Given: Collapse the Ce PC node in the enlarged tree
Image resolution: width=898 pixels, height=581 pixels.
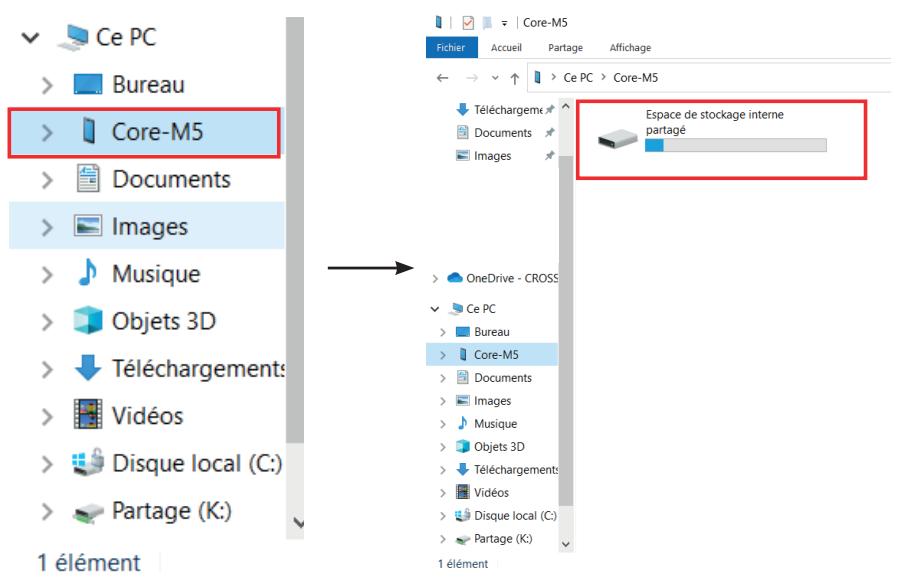Looking at the screenshot, I should click(x=30, y=38).
